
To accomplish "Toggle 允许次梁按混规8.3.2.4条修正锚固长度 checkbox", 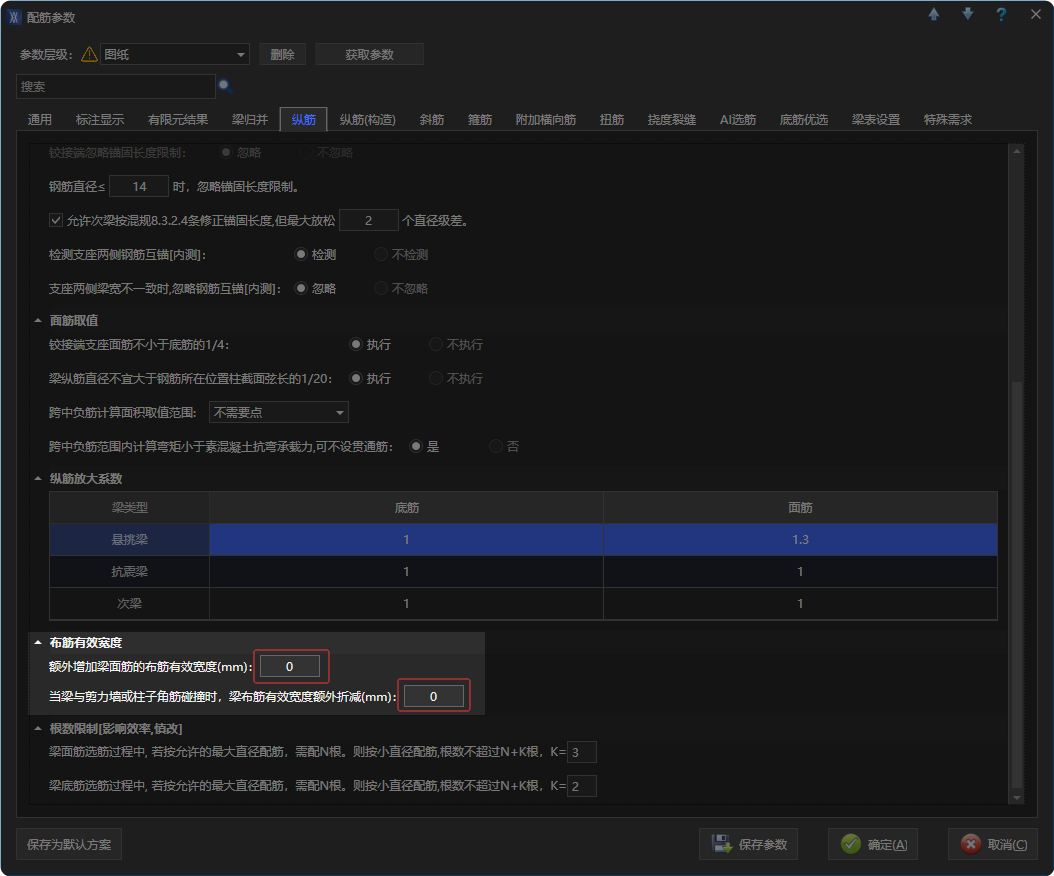I will coord(56,220).
